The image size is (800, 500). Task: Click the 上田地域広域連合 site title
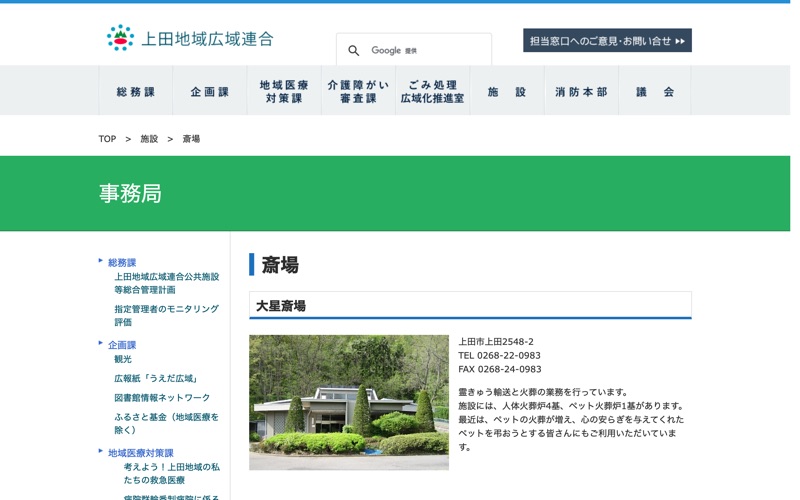click(x=207, y=39)
